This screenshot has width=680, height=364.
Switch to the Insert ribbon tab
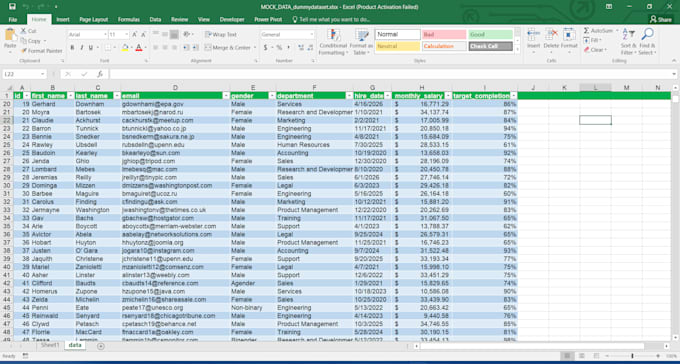tap(63, 20)
